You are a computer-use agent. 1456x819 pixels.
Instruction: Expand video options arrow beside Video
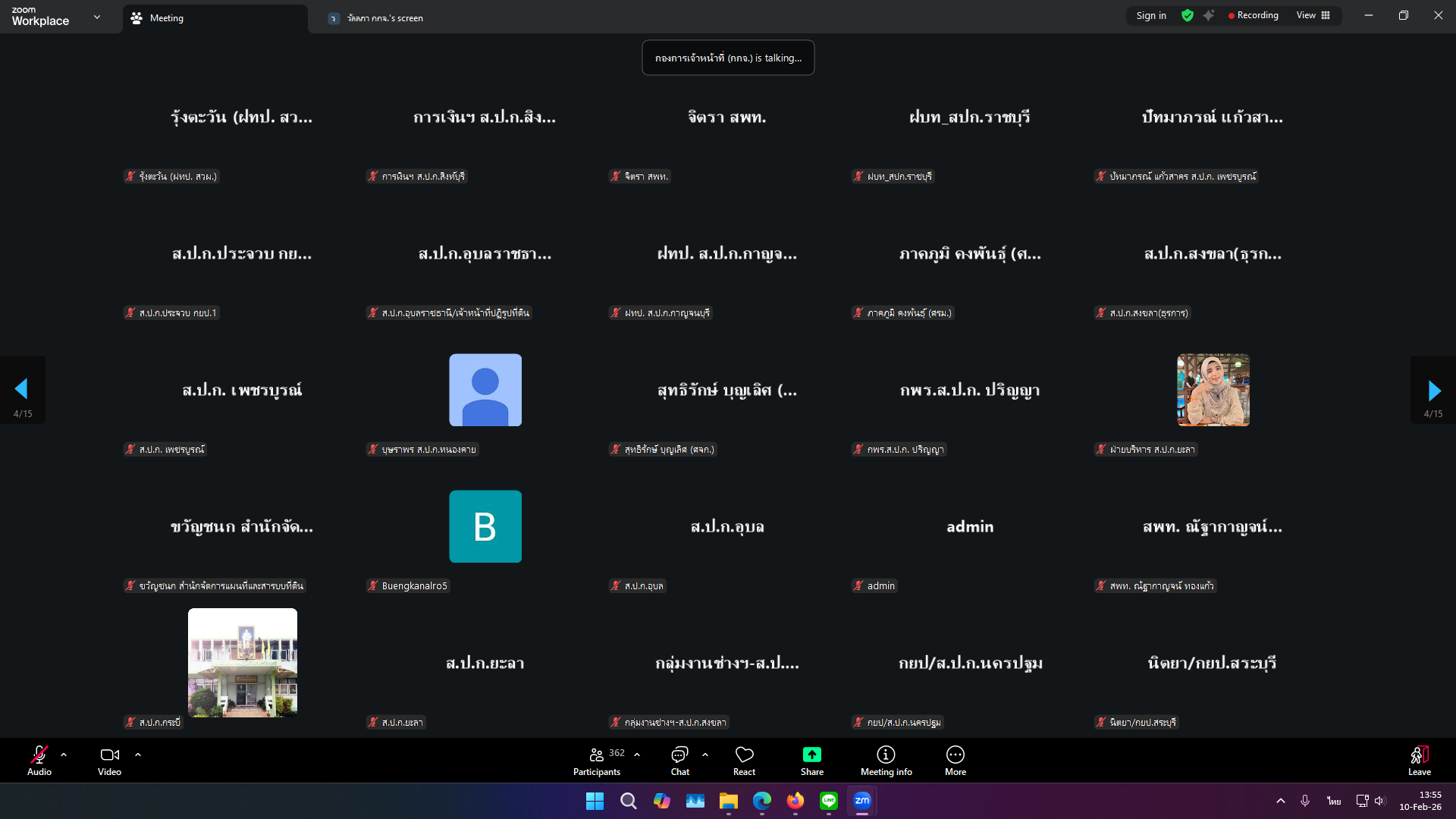138,755
